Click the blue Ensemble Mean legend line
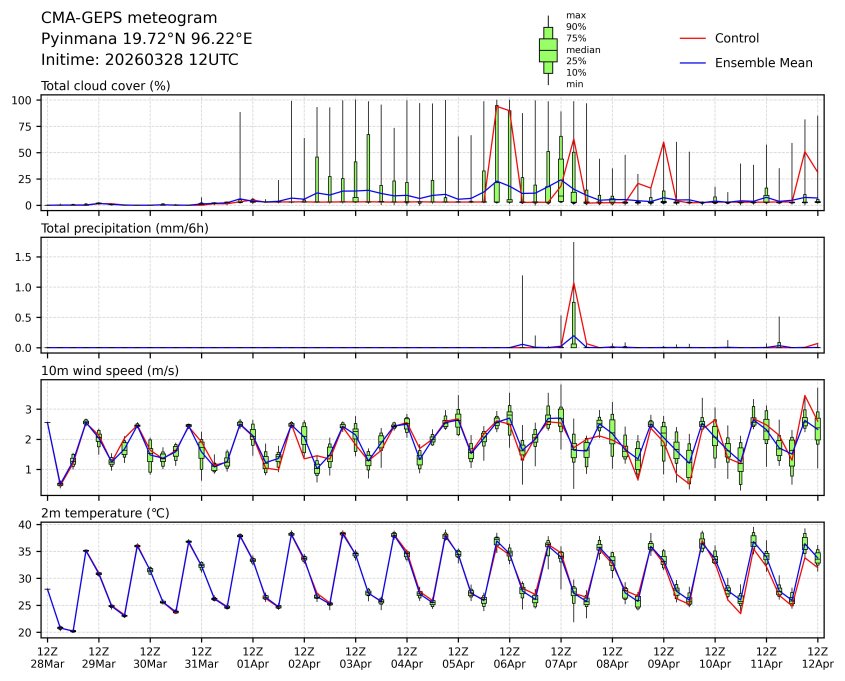This screenshot has width=845, height=681. tap(693, 63)
